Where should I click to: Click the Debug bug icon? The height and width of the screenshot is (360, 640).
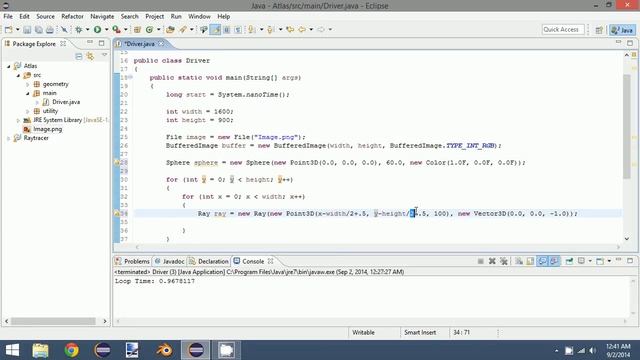pyautogui.click(x=79, y=29)
